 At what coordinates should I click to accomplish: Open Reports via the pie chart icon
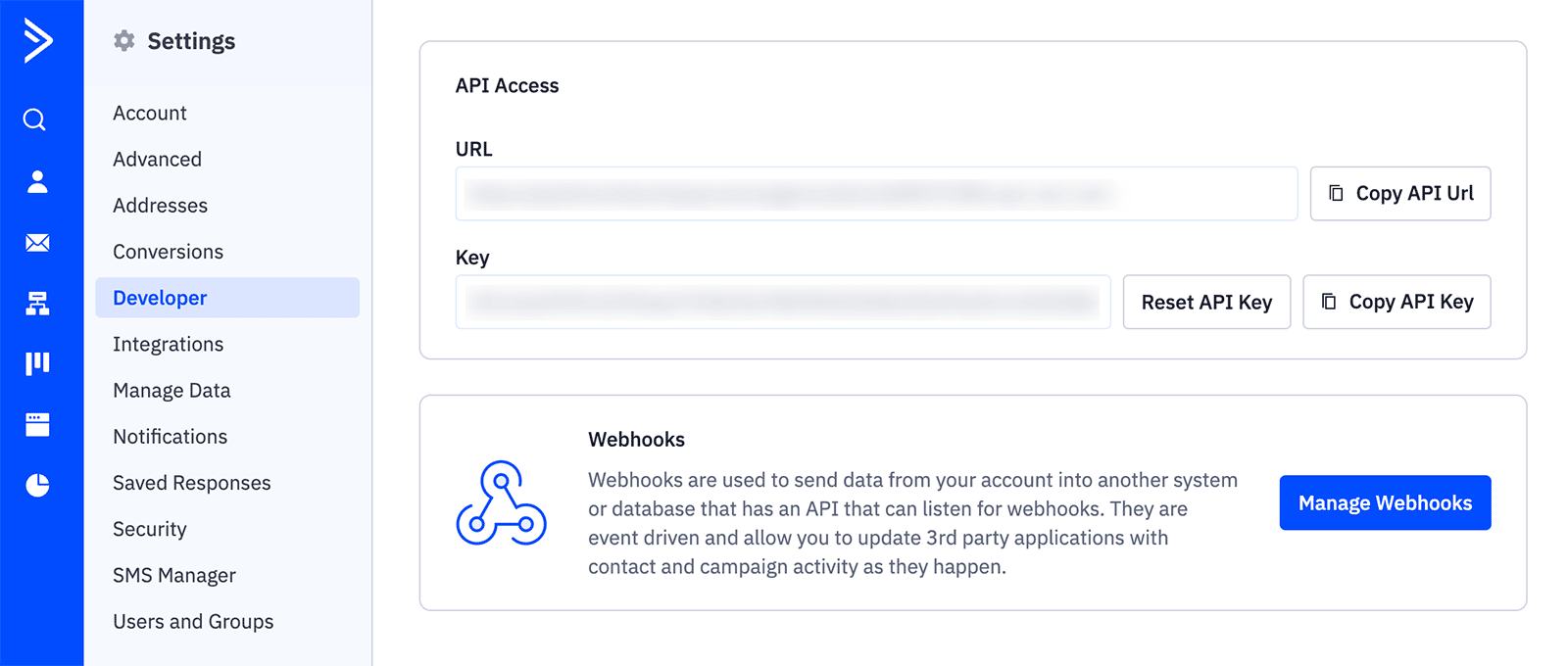point(36,485)
